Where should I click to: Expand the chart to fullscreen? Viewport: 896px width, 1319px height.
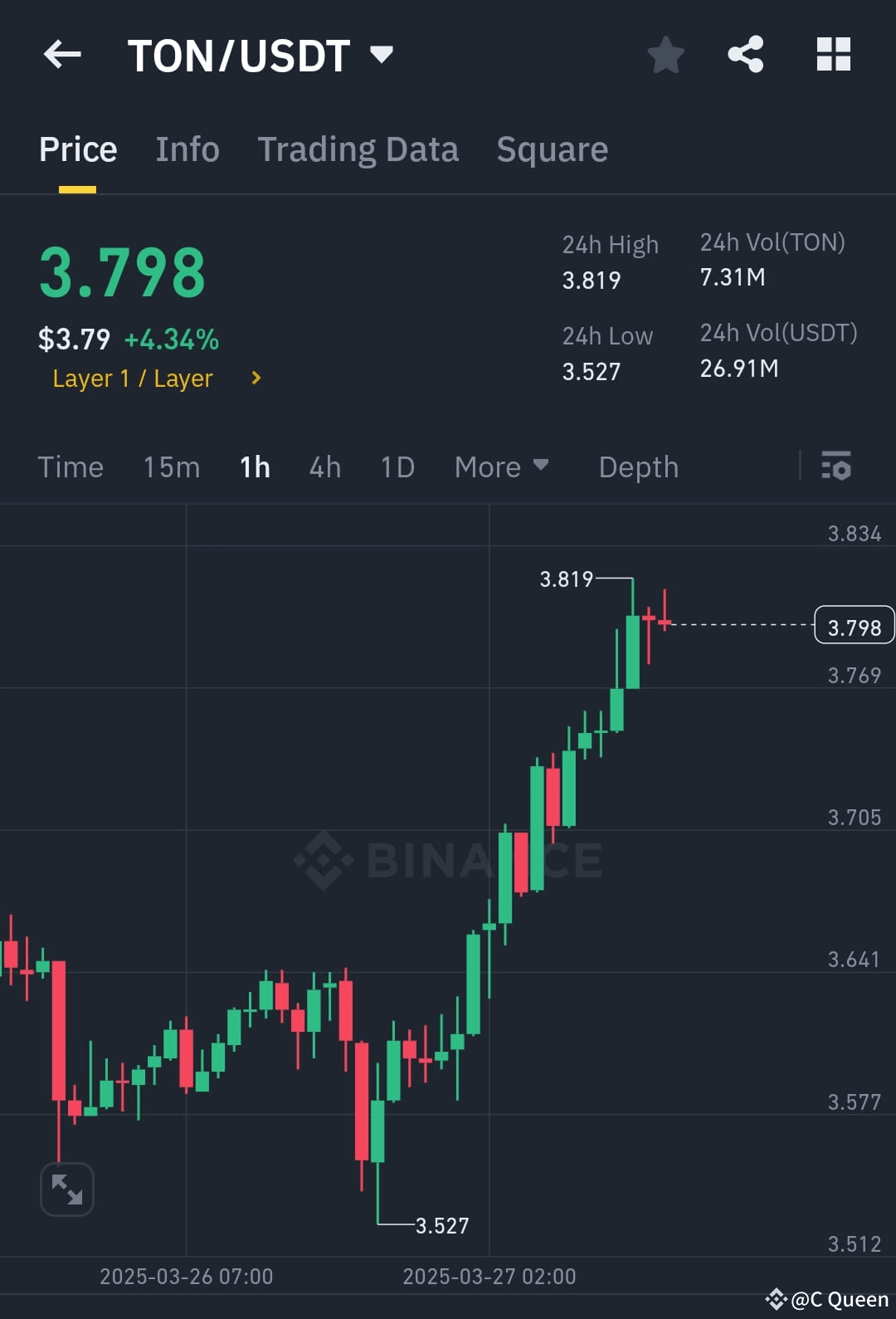pyautogui.click(x=66, y=1189)
